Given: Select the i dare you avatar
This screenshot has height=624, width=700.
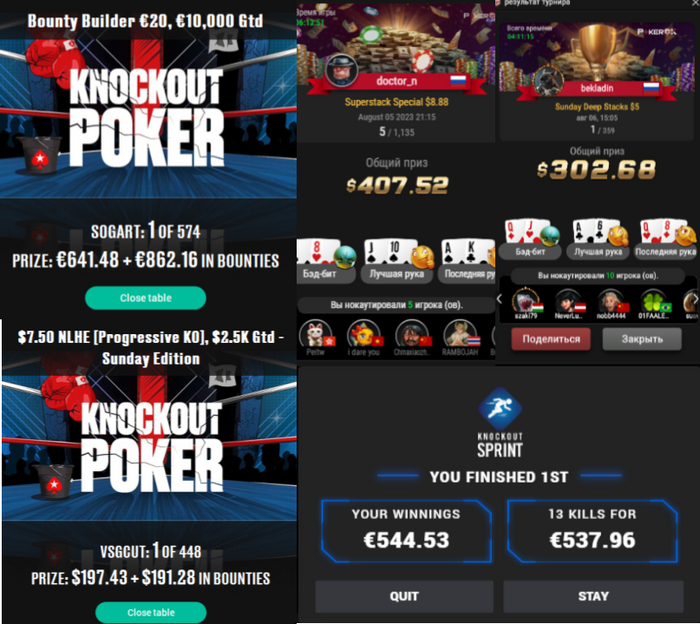Looking at the screenshot, I should pos(364,334).
